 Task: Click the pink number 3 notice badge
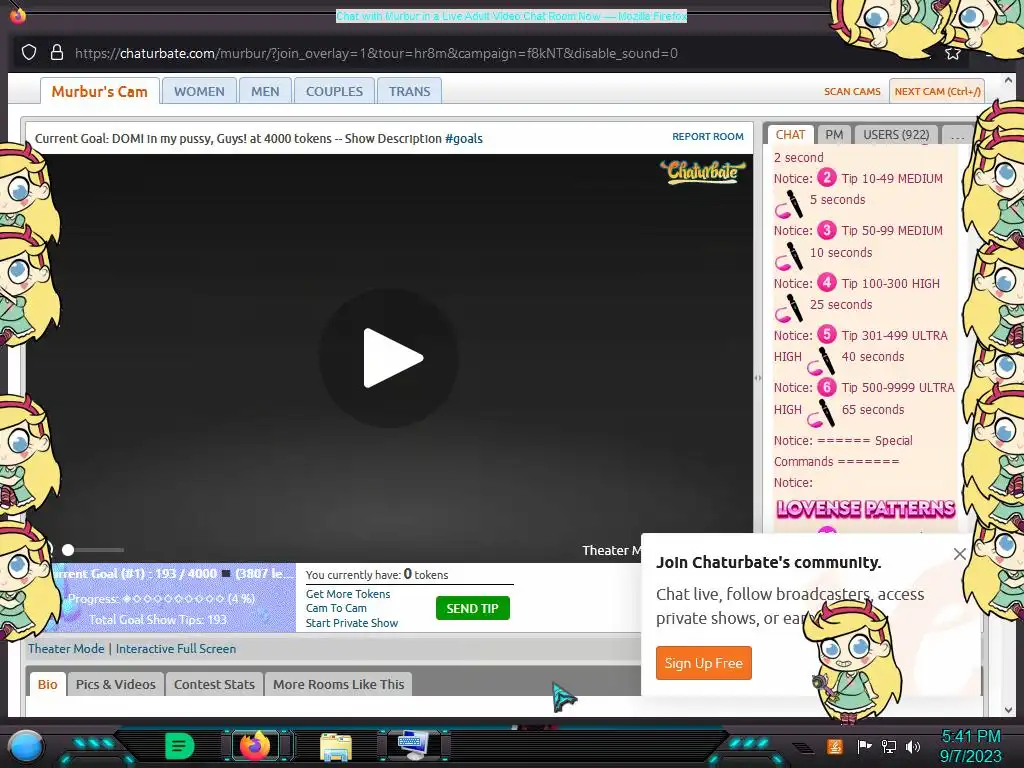[827, 230]
